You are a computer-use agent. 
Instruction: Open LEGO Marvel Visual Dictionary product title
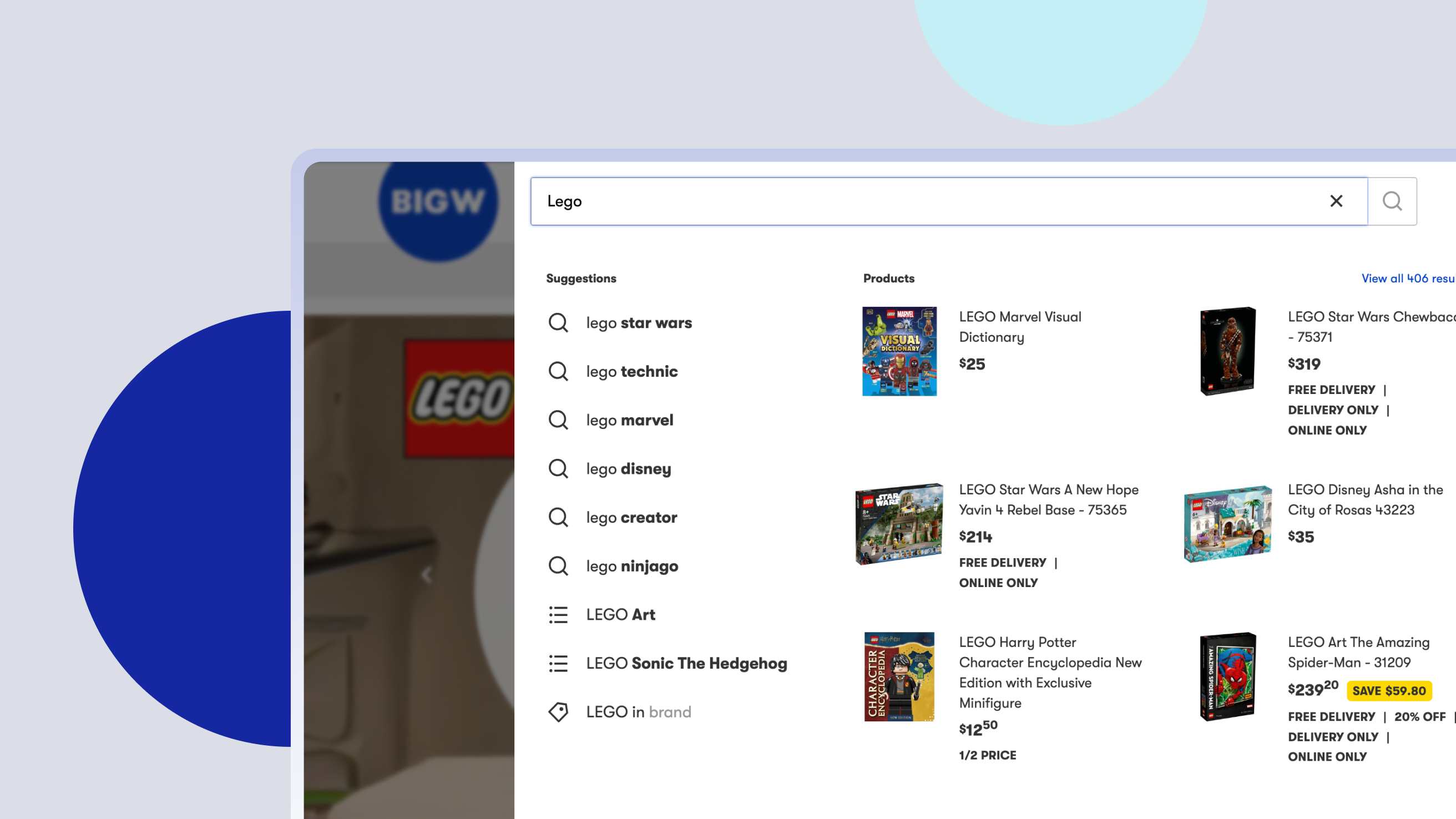1020,327
